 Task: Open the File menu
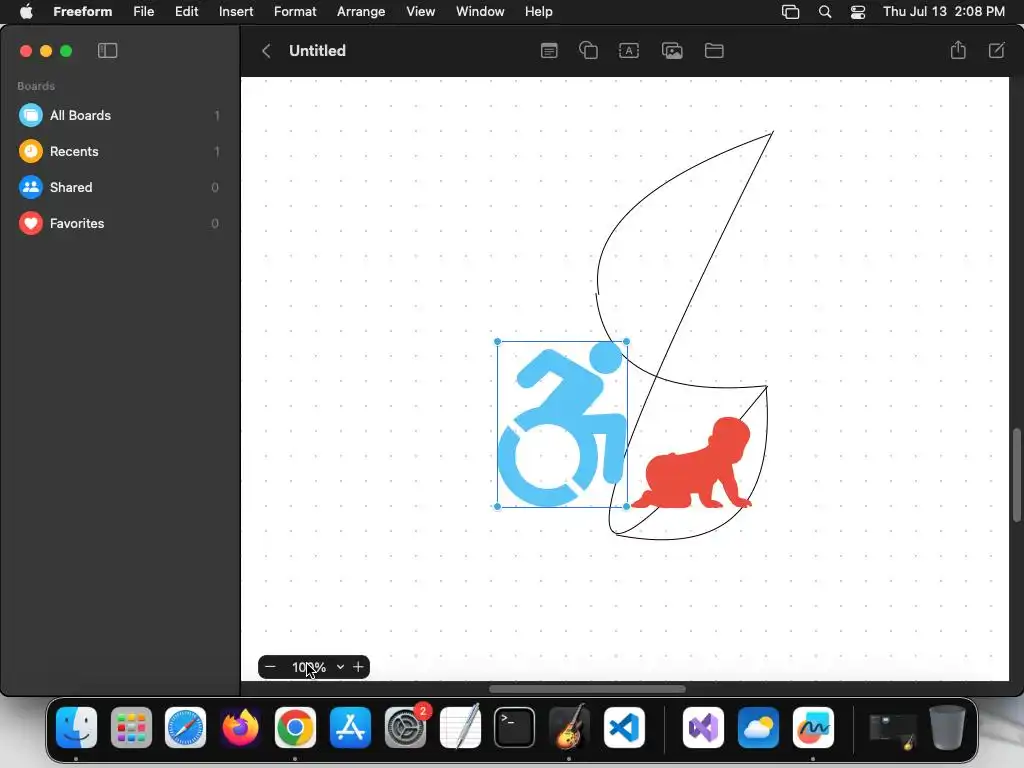tap(144, 12)
